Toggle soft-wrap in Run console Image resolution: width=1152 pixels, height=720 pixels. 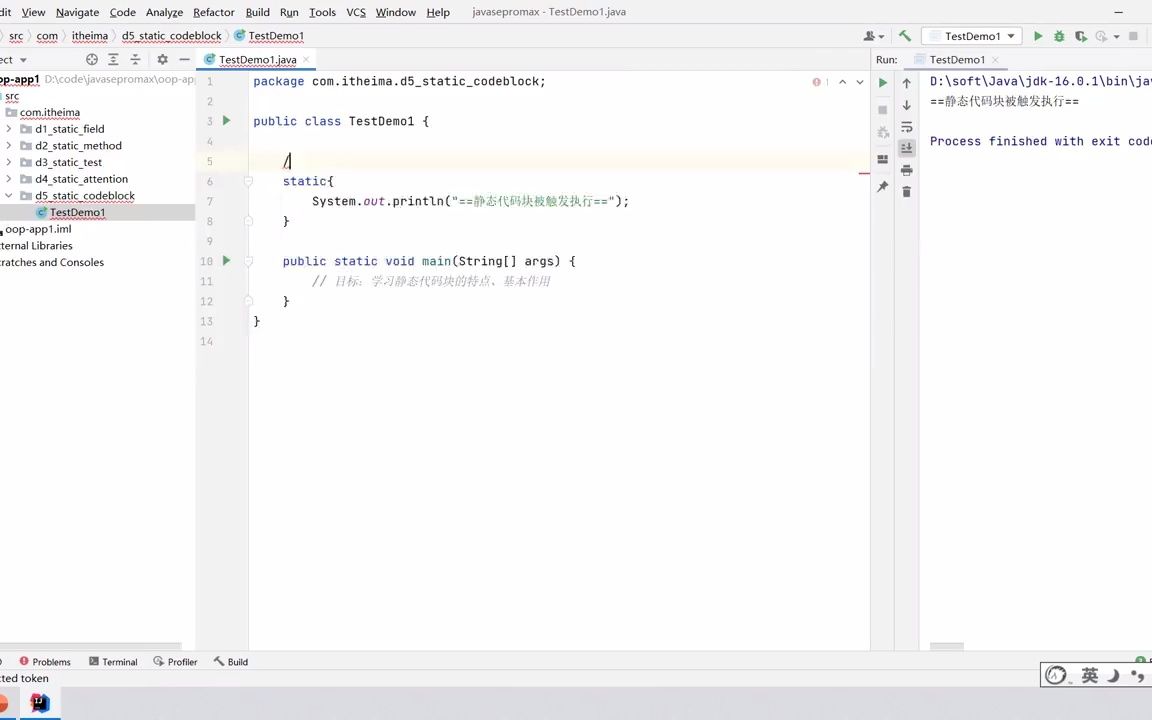(x=906, y=128)
